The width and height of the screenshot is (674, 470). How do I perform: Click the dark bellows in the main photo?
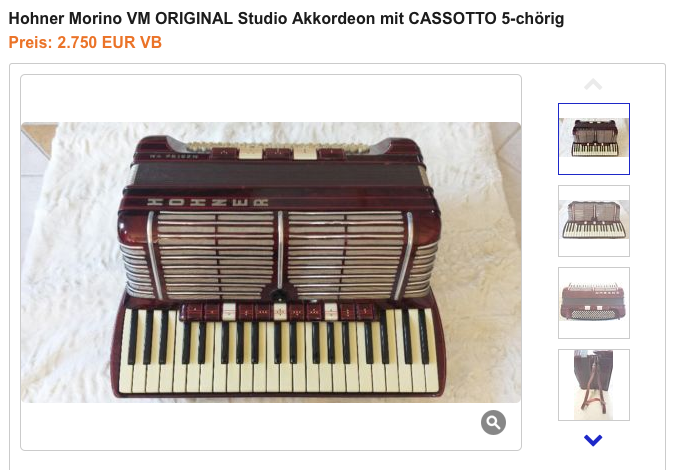[277, 175]
